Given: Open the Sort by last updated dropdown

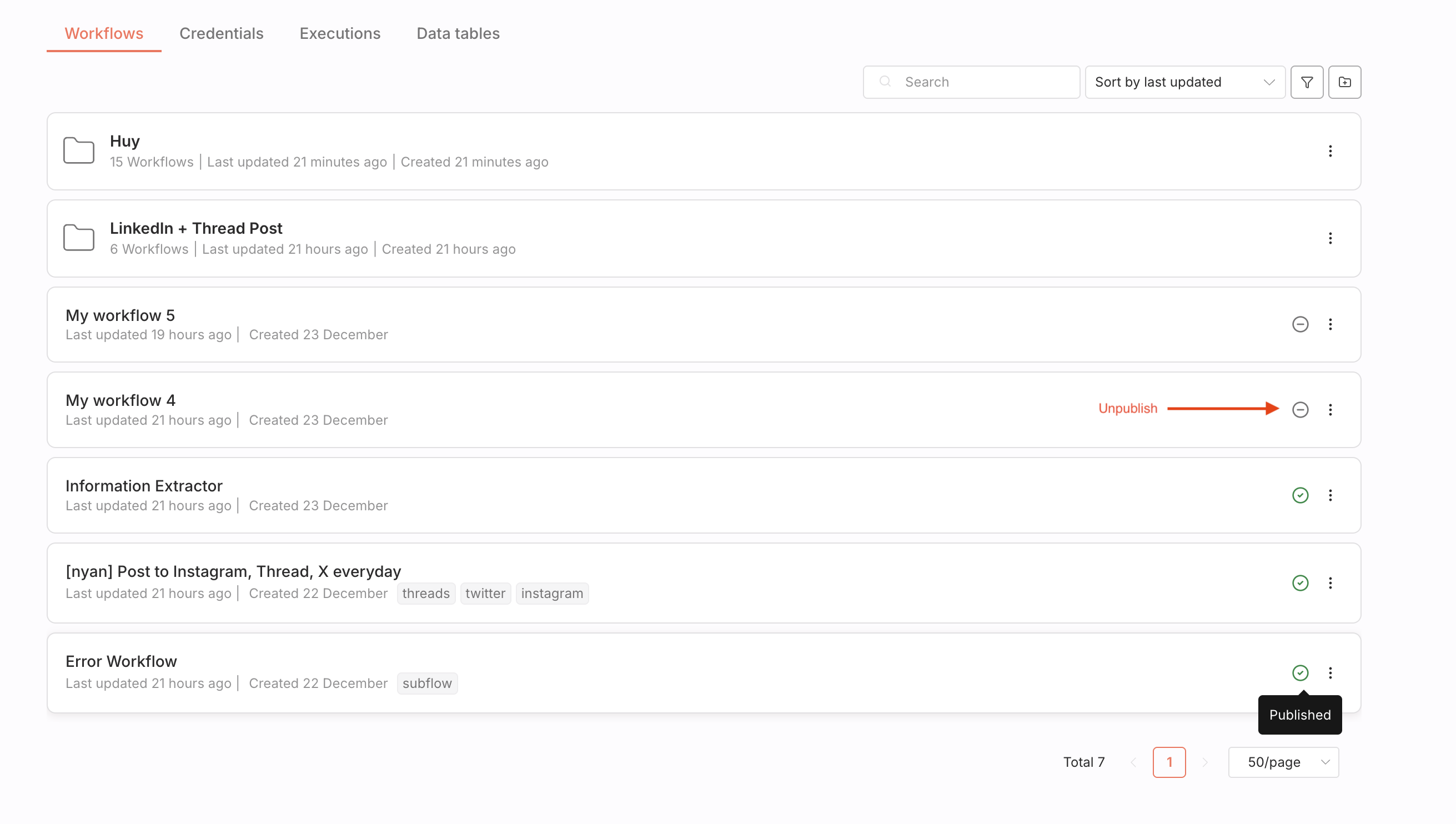Looking at the screenshot, I should [x=1185, y=82].
